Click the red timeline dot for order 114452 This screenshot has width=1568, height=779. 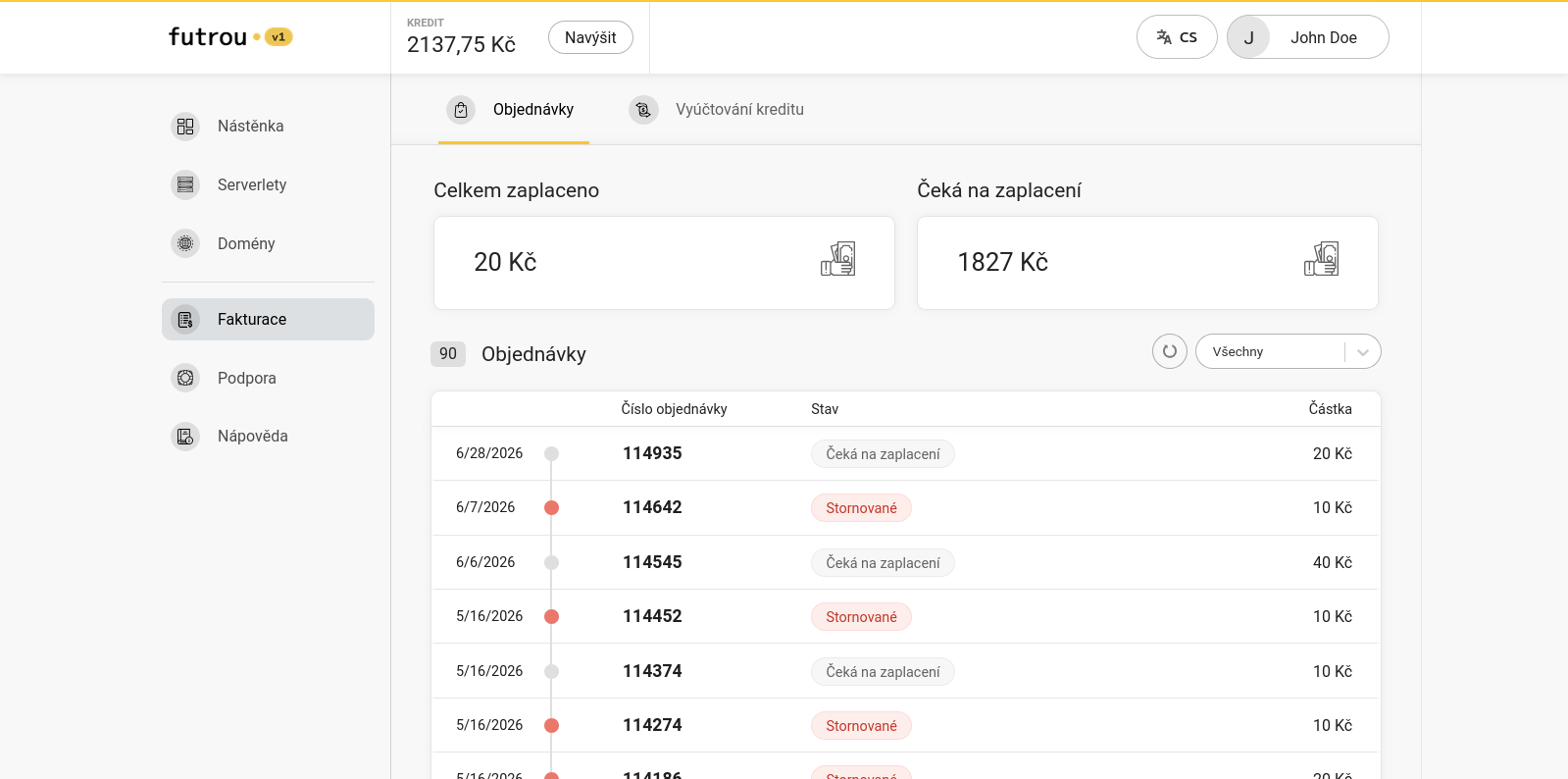pyautogui.click(x=552, y=617)
